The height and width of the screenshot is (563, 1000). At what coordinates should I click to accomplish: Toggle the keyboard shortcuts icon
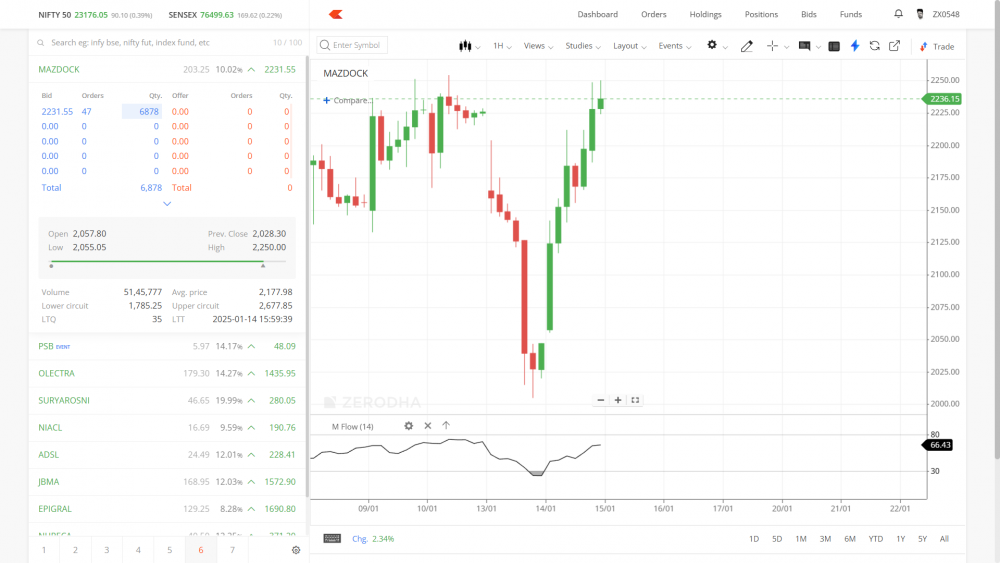pyautogui.click(x=332, y=539)
